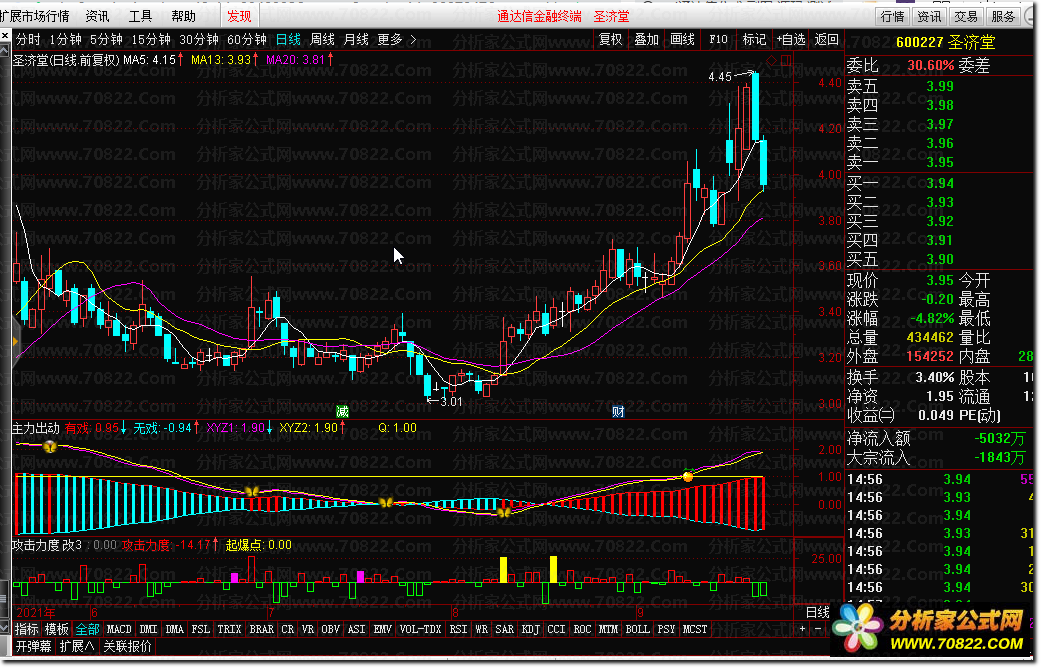Apply the OBV indicator

click(330, 629)
